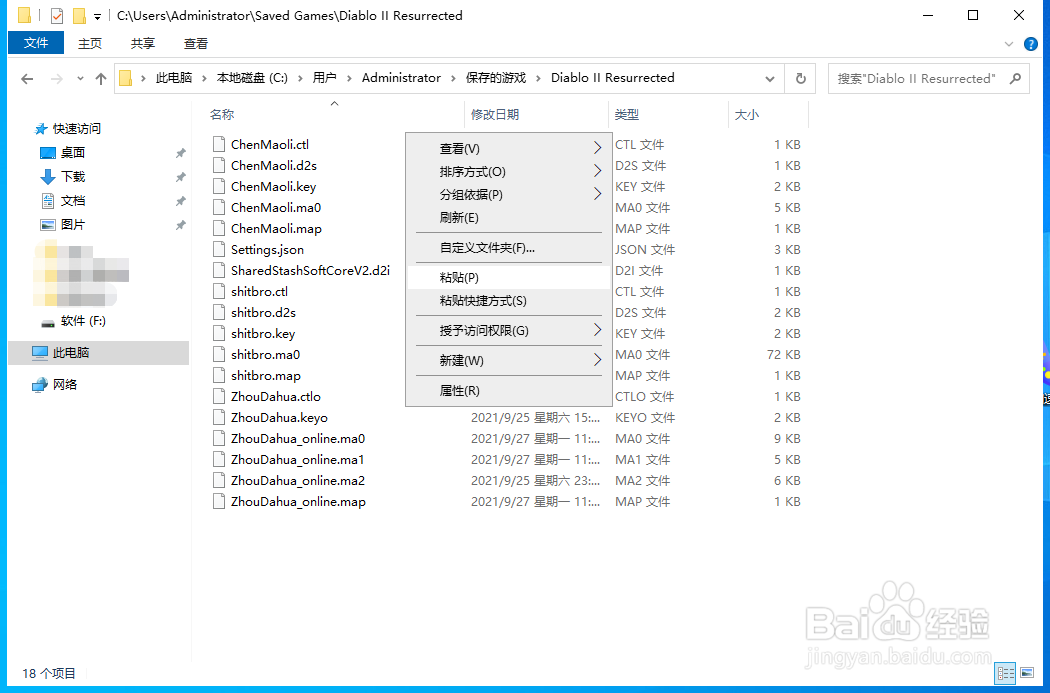
Task: Click the file icon beside ZhouDahua_online.ma2
Action: (218, 481)
